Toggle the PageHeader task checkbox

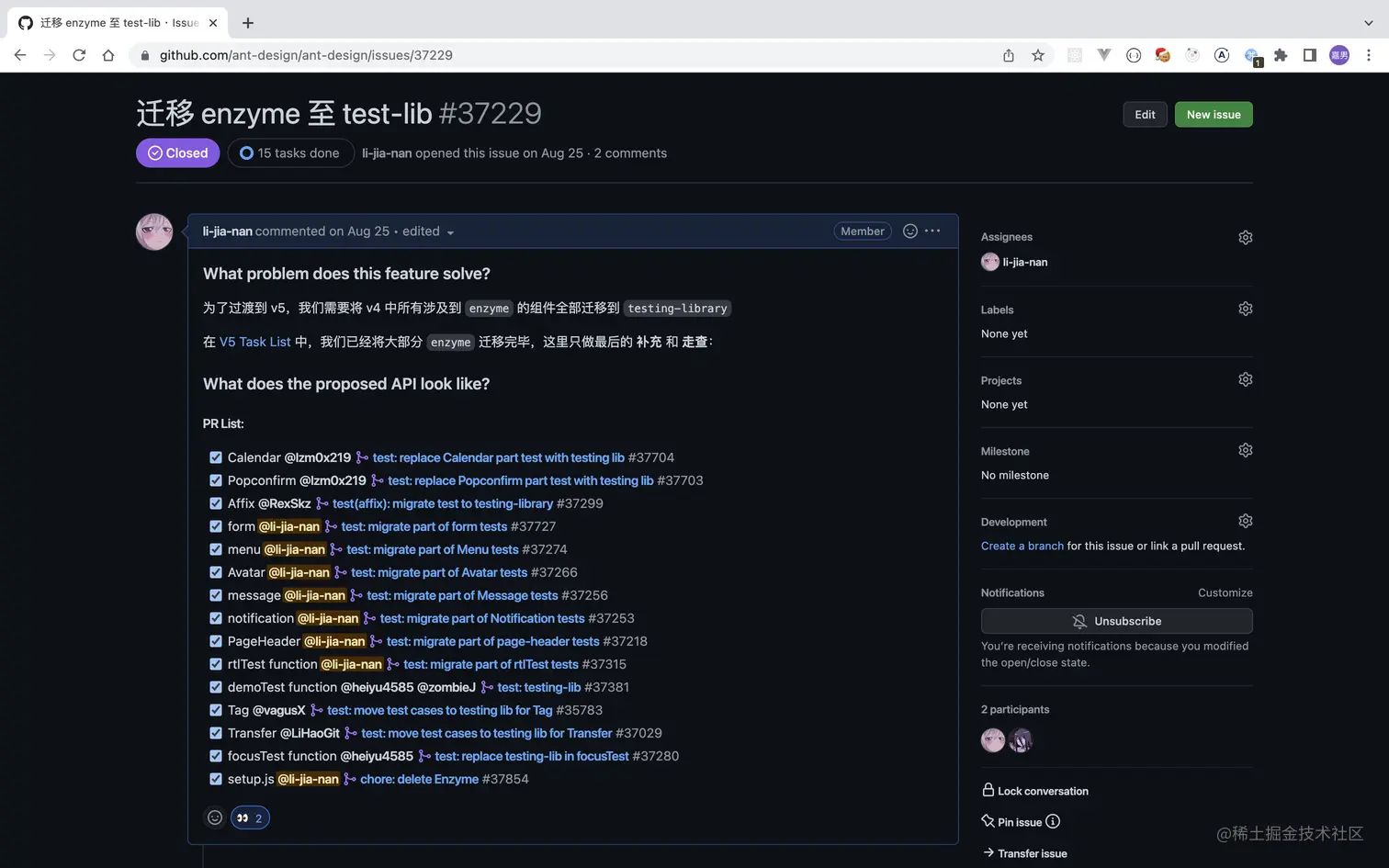[x=216, y=641]
